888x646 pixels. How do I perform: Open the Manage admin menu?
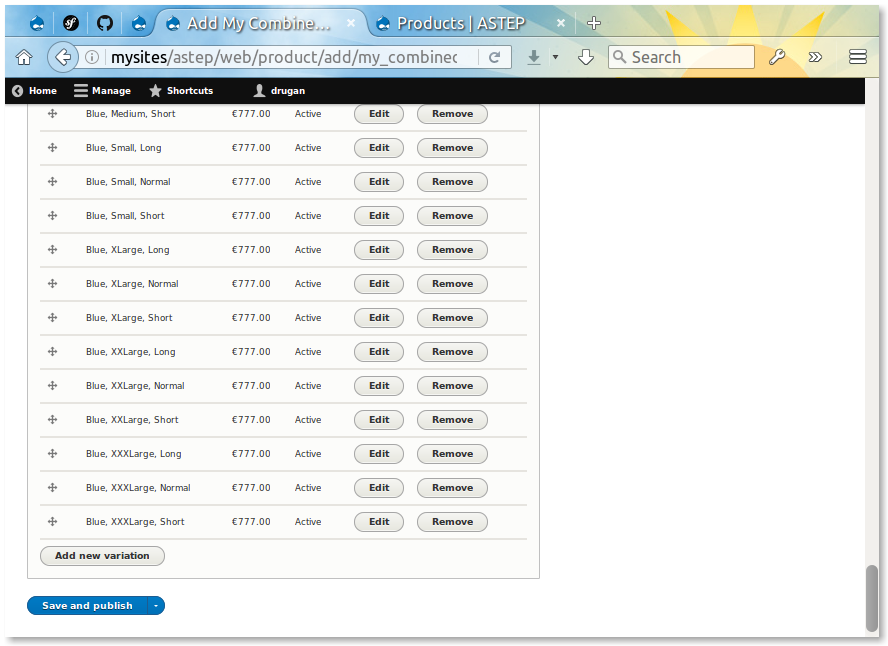[x=103, y=91]
